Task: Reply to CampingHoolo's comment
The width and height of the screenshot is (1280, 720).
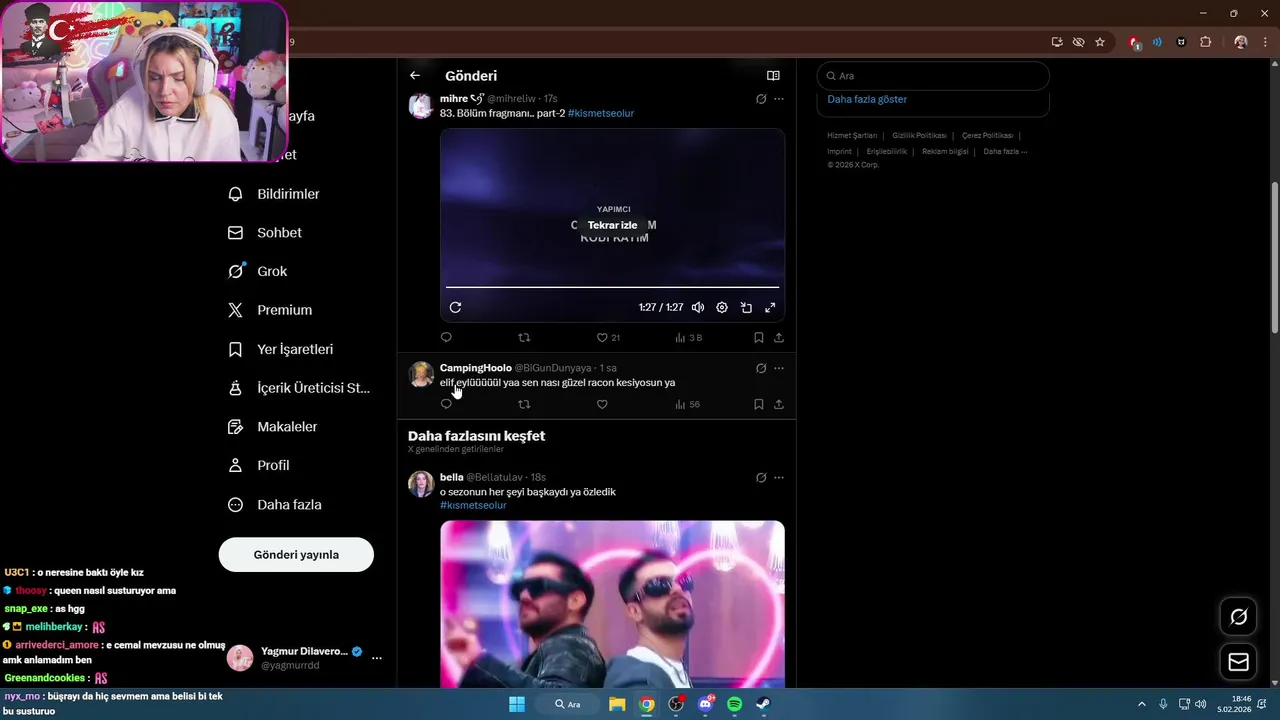Action: coord(446,405)
